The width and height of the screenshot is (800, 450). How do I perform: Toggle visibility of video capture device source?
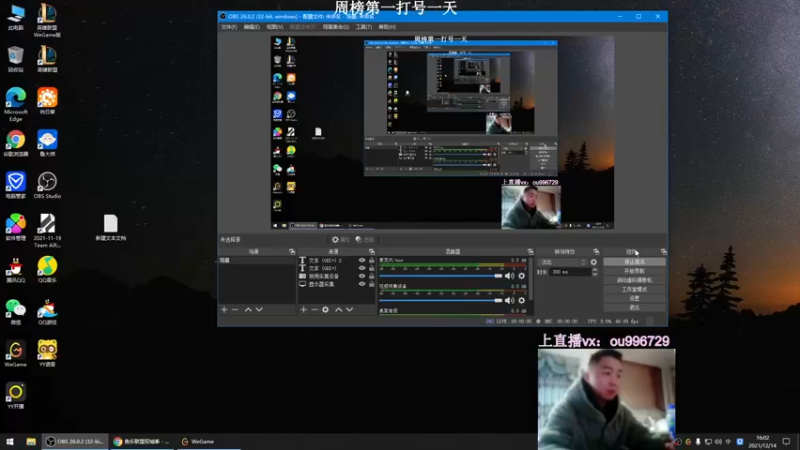click(x=362, y=276)
